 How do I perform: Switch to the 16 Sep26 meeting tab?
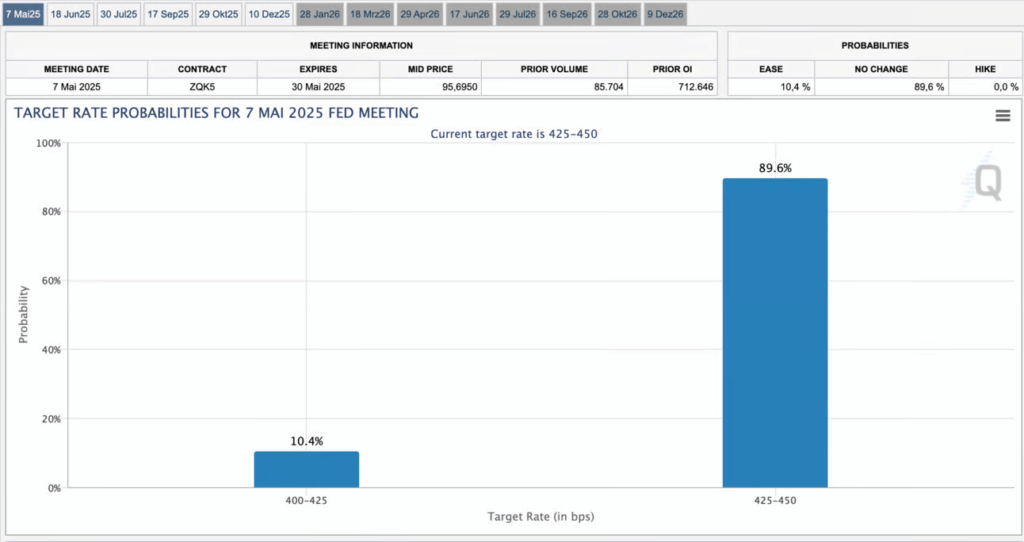(567, 14)
